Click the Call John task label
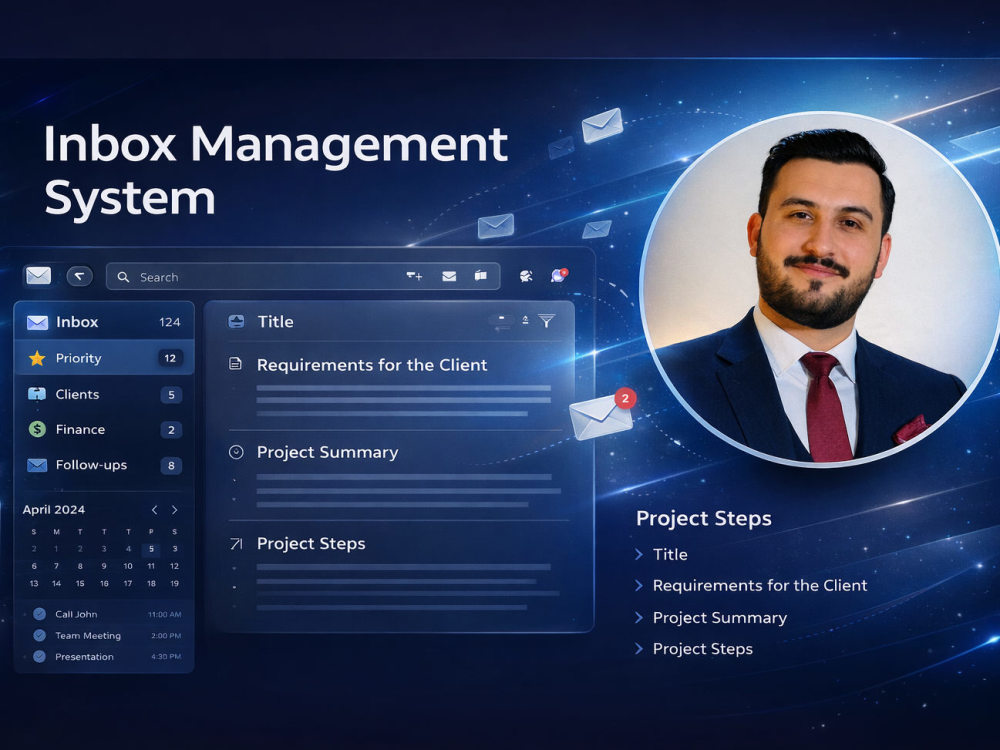Viewport: 1000px width, 750px height. (76, 614)
